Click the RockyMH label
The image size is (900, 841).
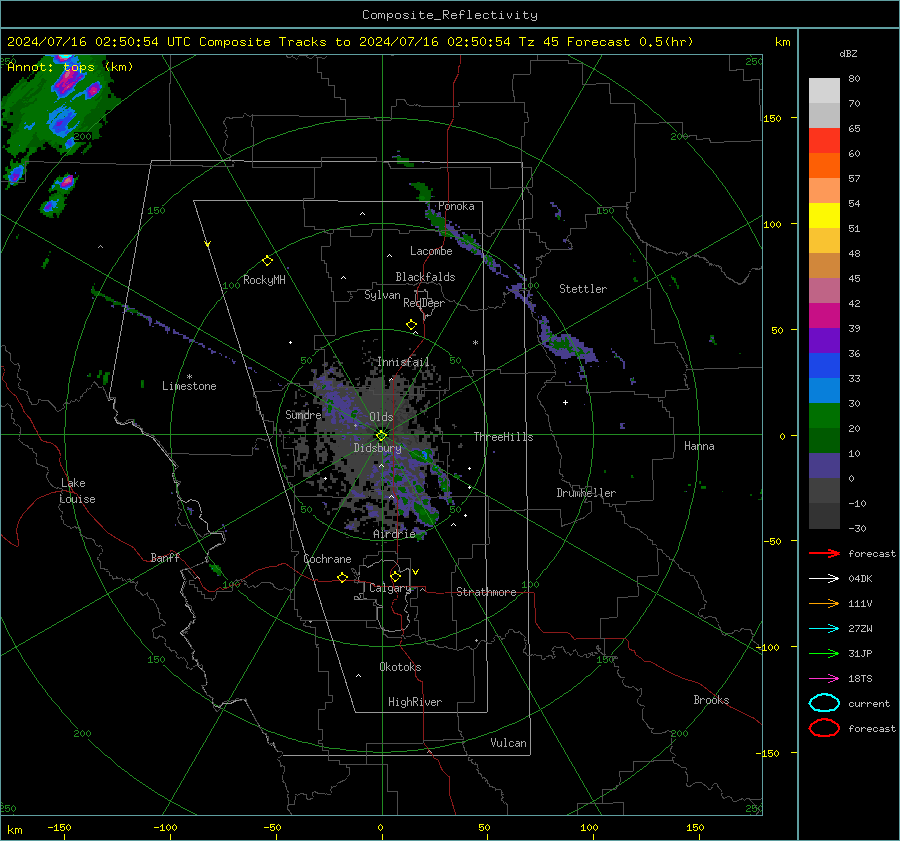click(264, 280)
